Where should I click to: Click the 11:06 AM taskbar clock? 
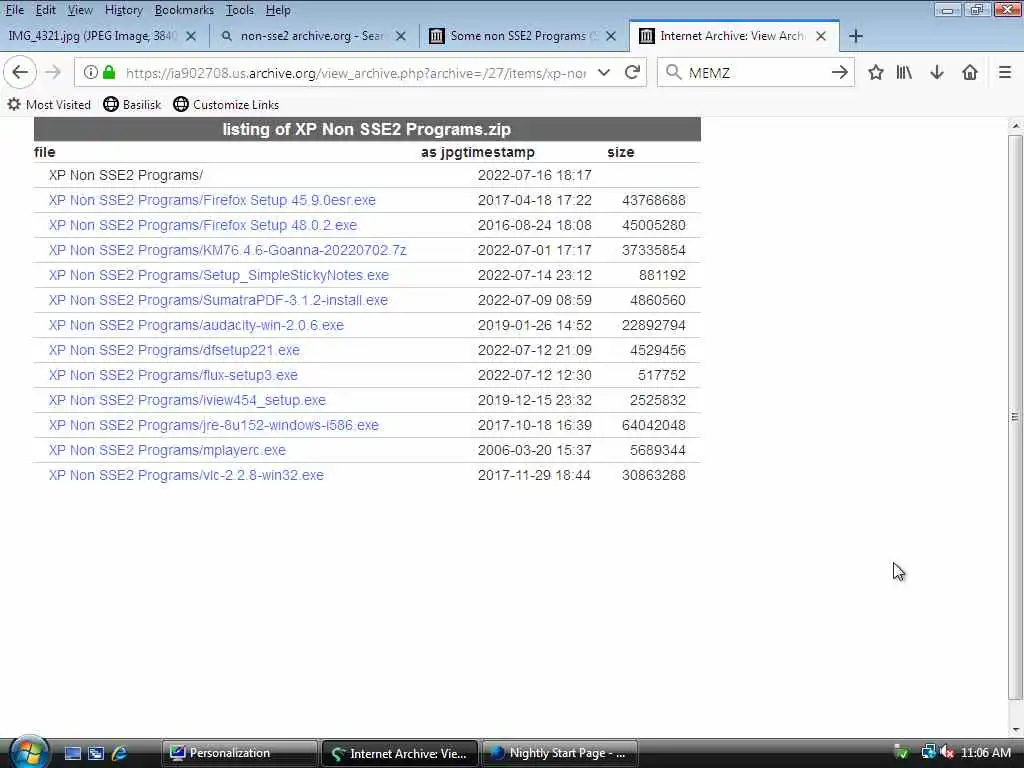pyautogui.click(x=986, y=753)
